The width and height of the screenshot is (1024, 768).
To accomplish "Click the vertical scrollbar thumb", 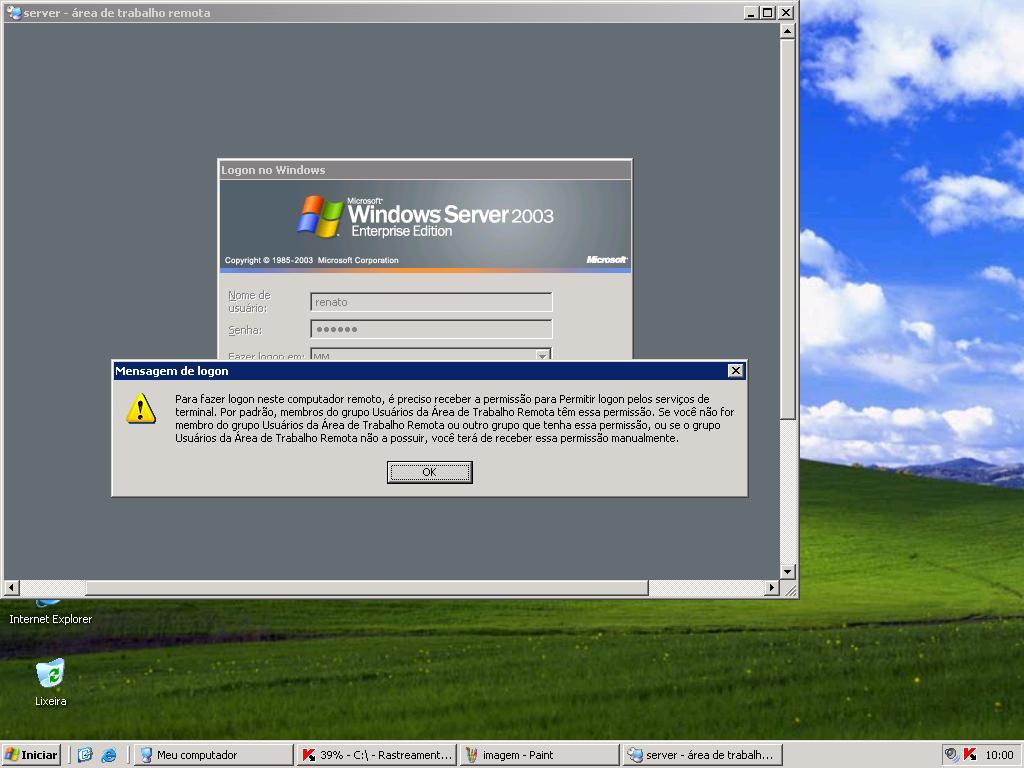I will (x=788, y=229).
